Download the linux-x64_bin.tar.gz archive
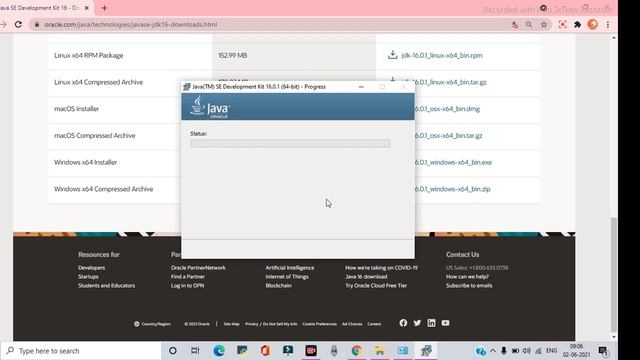This screenshot has height=360, width=640. pos(450,82)
